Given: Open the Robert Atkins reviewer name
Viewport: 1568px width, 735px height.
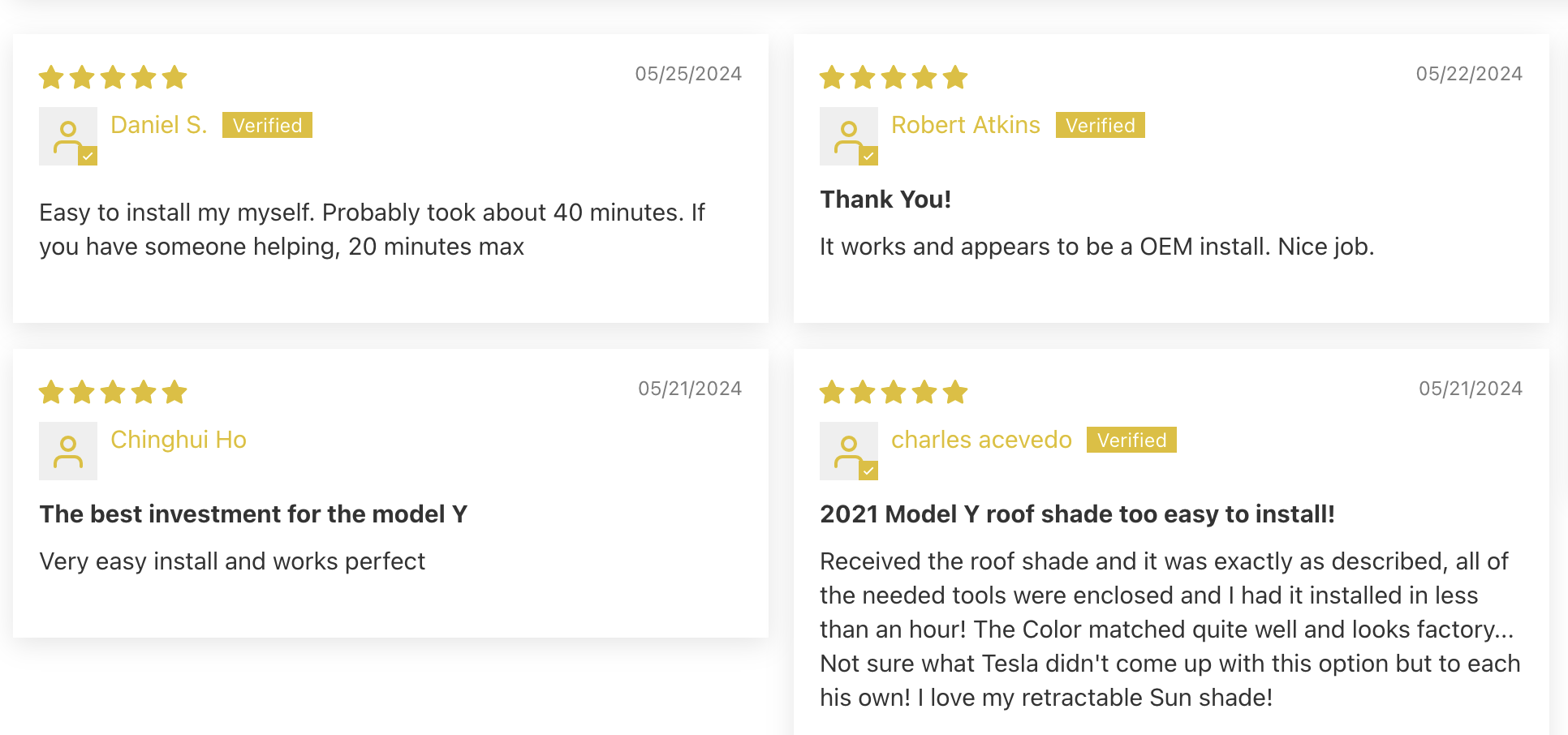Looking at the screenshot, I should (x=966, y=125).
